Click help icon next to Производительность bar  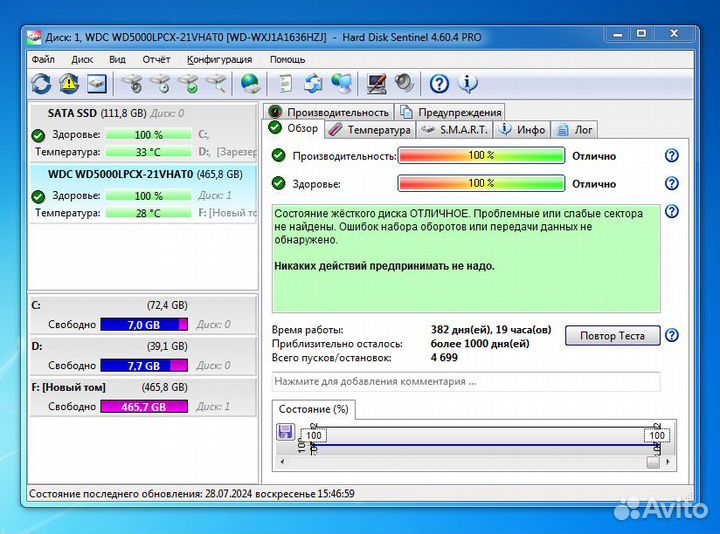click(672, 156)
